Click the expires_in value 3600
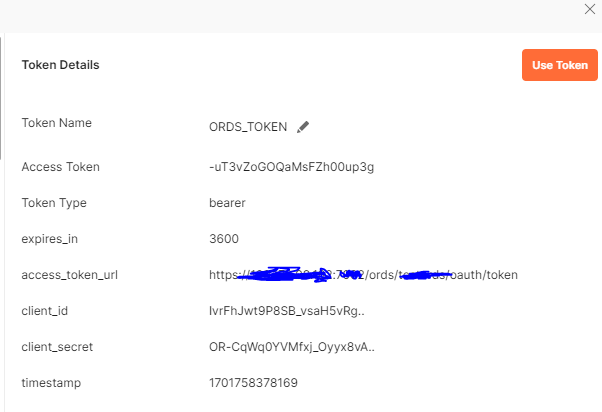This screenshot has width=602, height=412. click(224, 239)
